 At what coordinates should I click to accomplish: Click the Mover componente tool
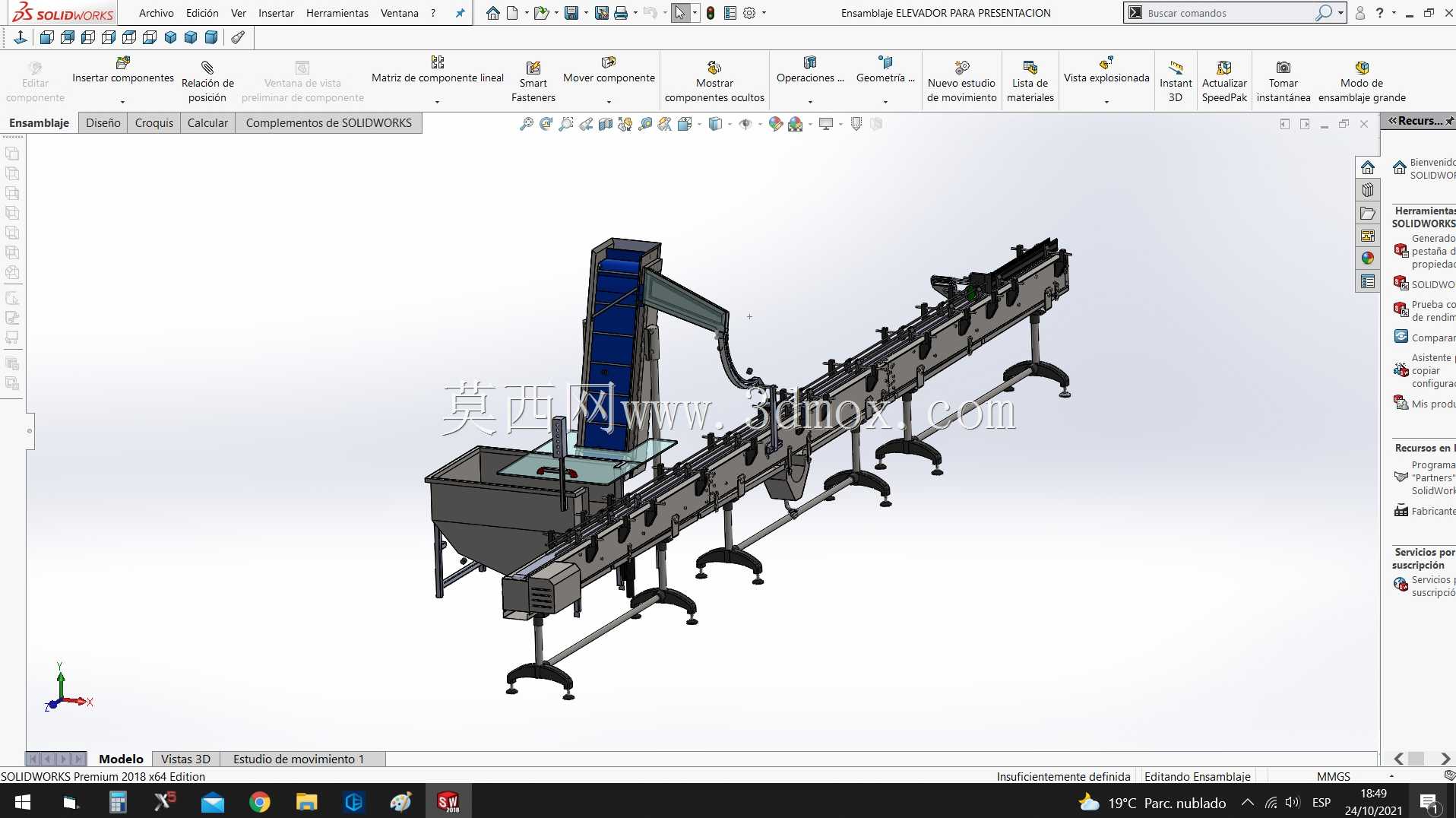(609, 69)
